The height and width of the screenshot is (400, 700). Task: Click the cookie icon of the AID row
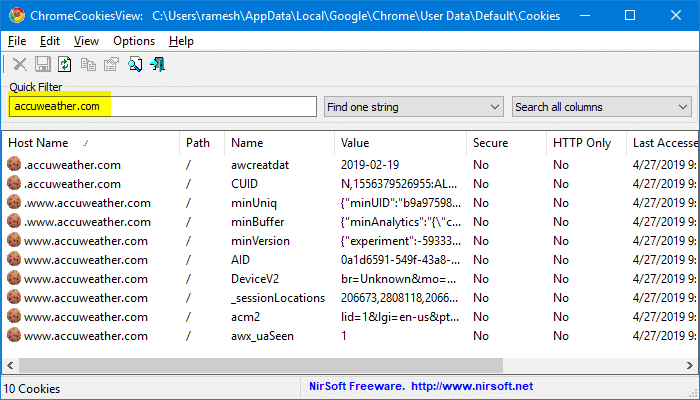tap(14, 259)
